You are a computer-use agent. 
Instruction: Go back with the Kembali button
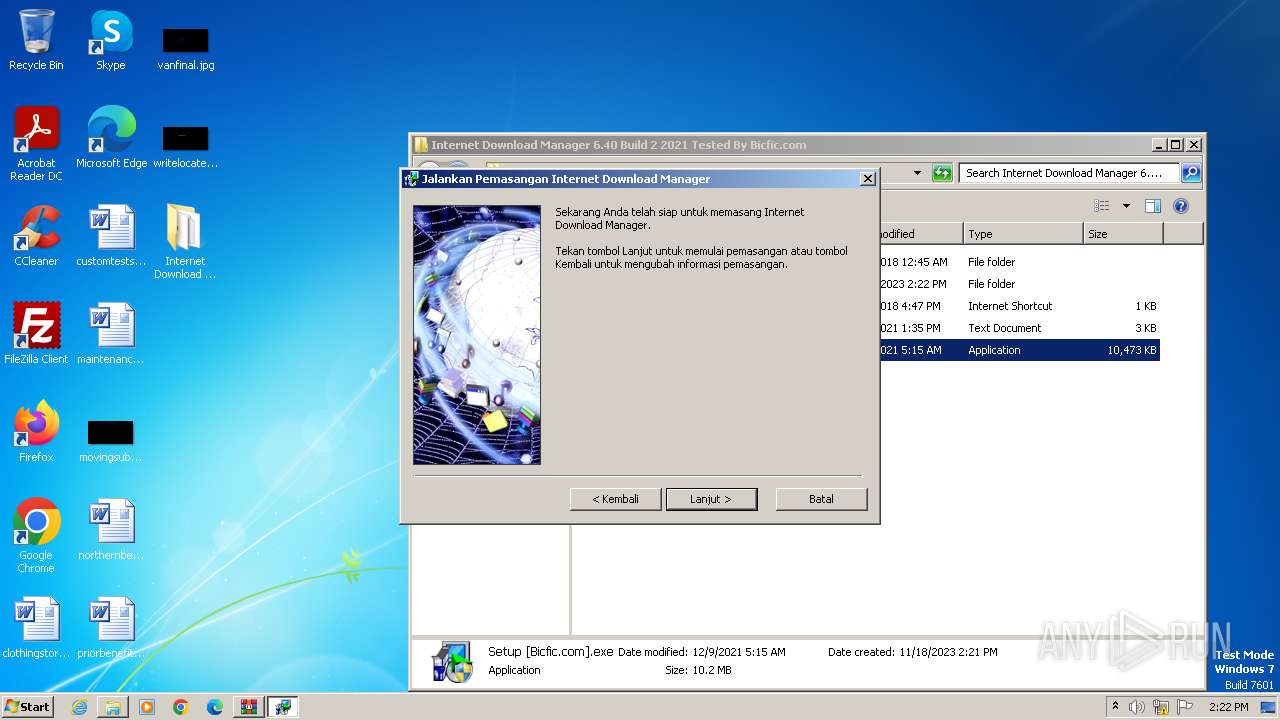pos(615,499)
